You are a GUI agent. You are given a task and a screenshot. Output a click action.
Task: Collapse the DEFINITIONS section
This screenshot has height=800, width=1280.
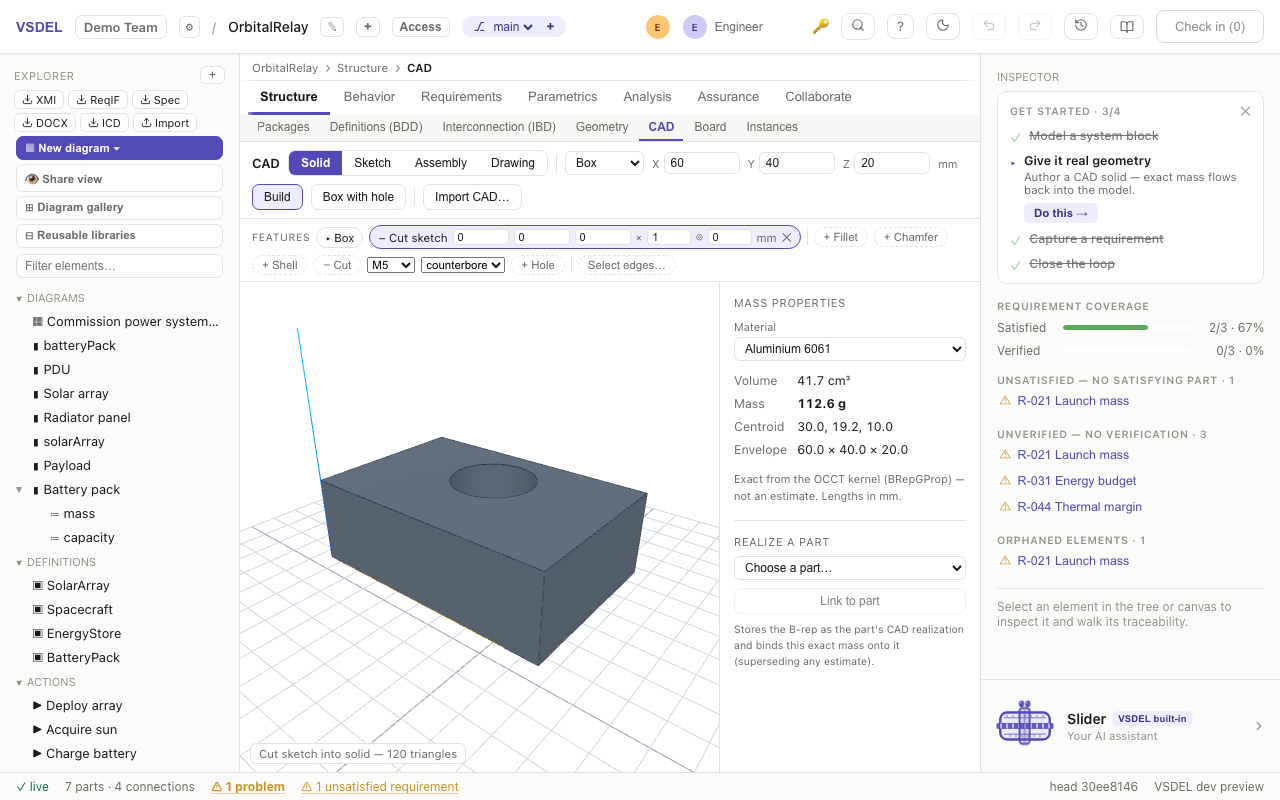(x=19, y=562)
